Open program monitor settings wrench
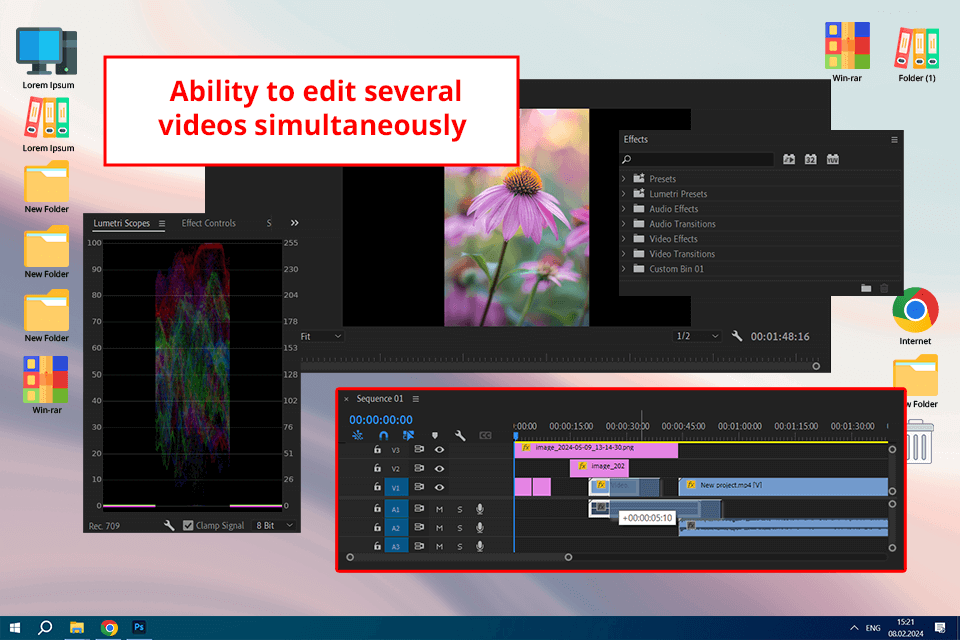Screen dimensions: 960x640 tap(737, 336)
